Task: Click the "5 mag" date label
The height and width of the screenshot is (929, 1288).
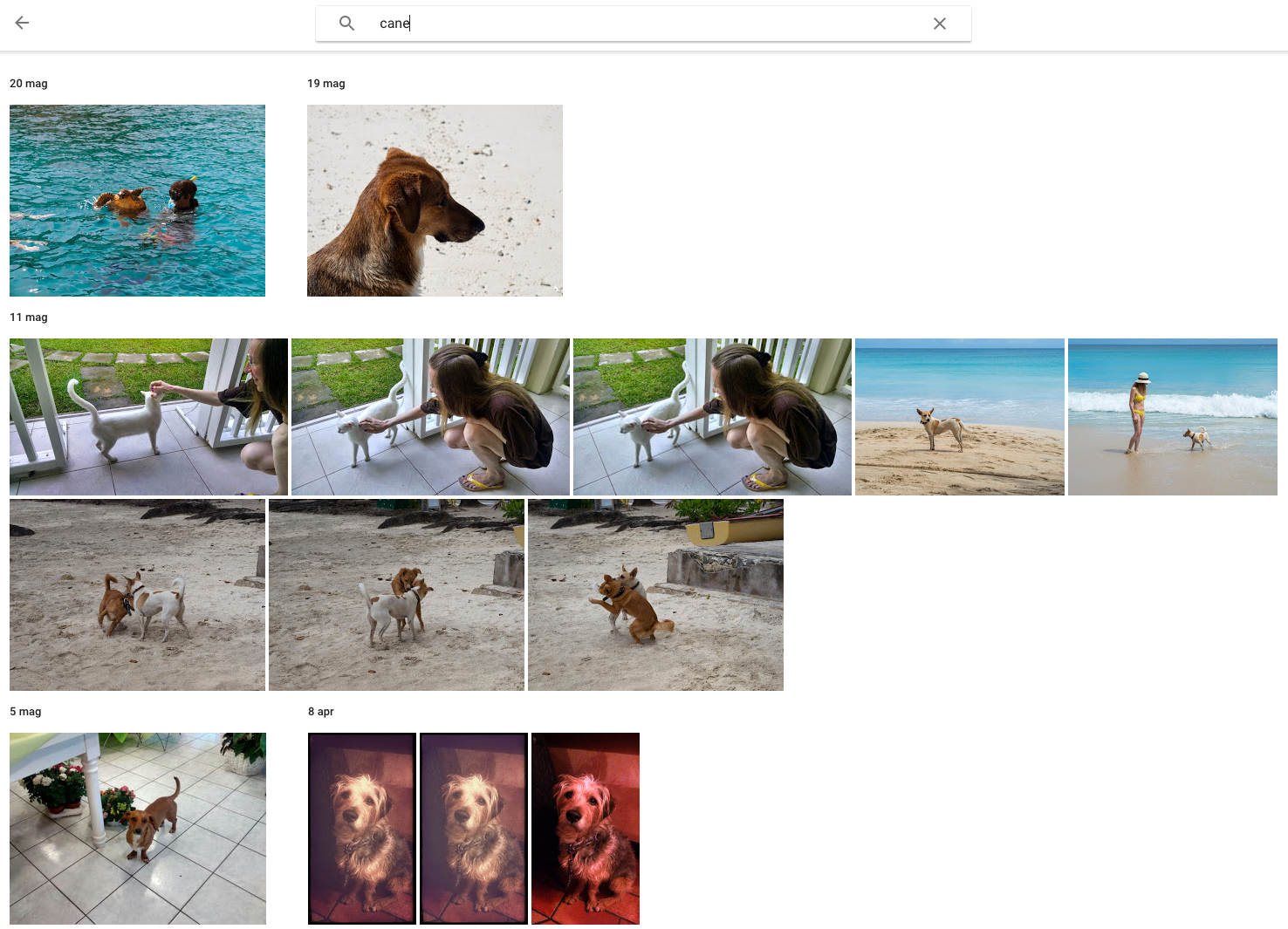Action: [x=25, y=712]
